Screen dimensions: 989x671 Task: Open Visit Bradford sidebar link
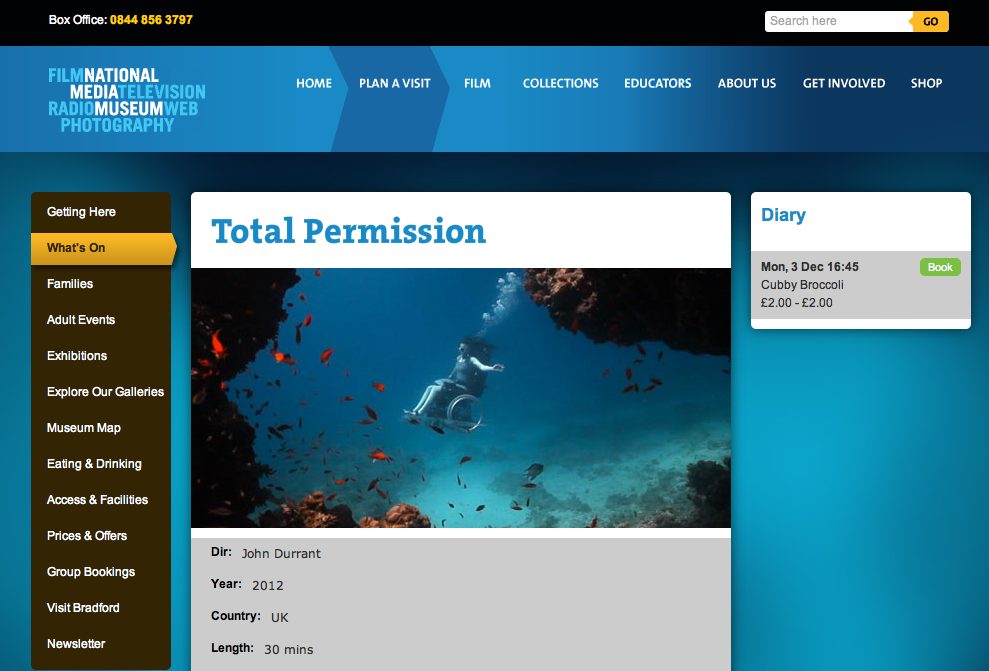pyautogui.click(x=83, y=607)
